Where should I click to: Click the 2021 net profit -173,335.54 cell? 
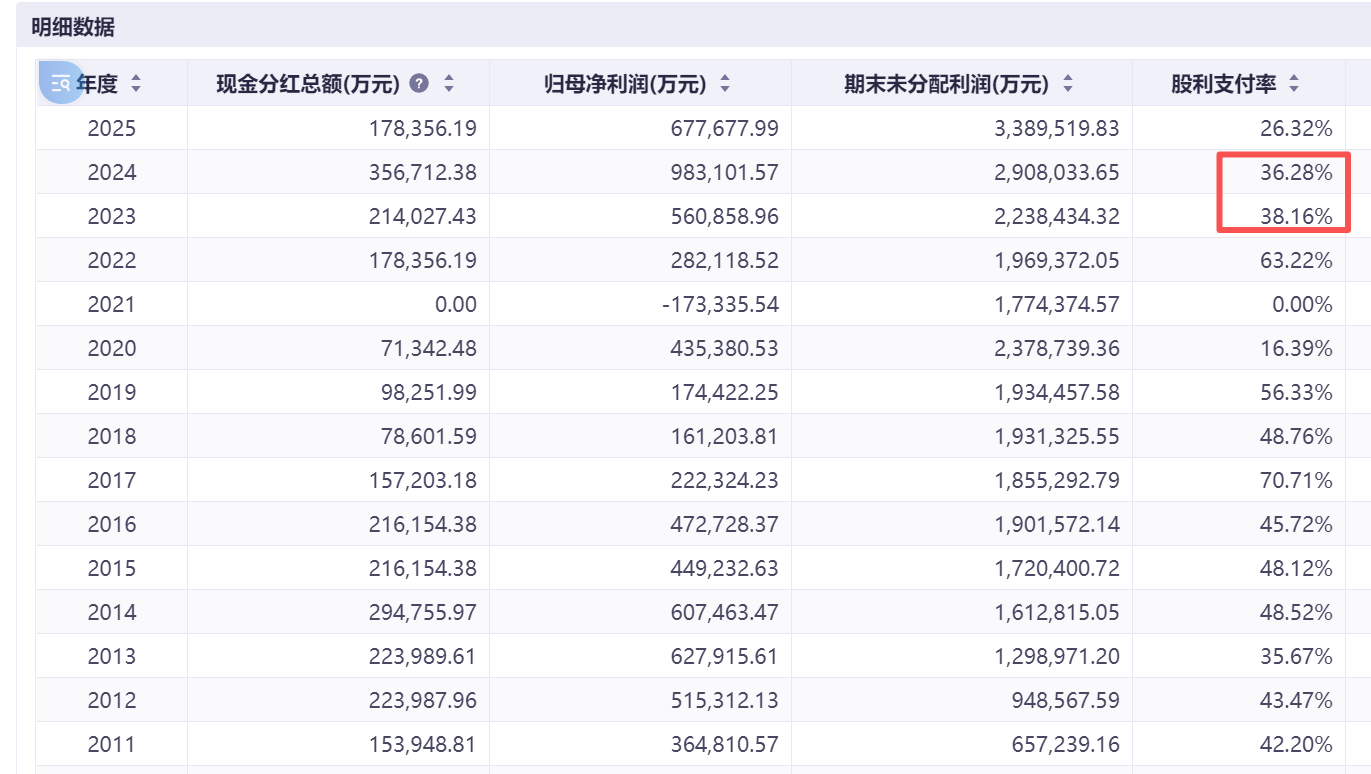(720, 304)
